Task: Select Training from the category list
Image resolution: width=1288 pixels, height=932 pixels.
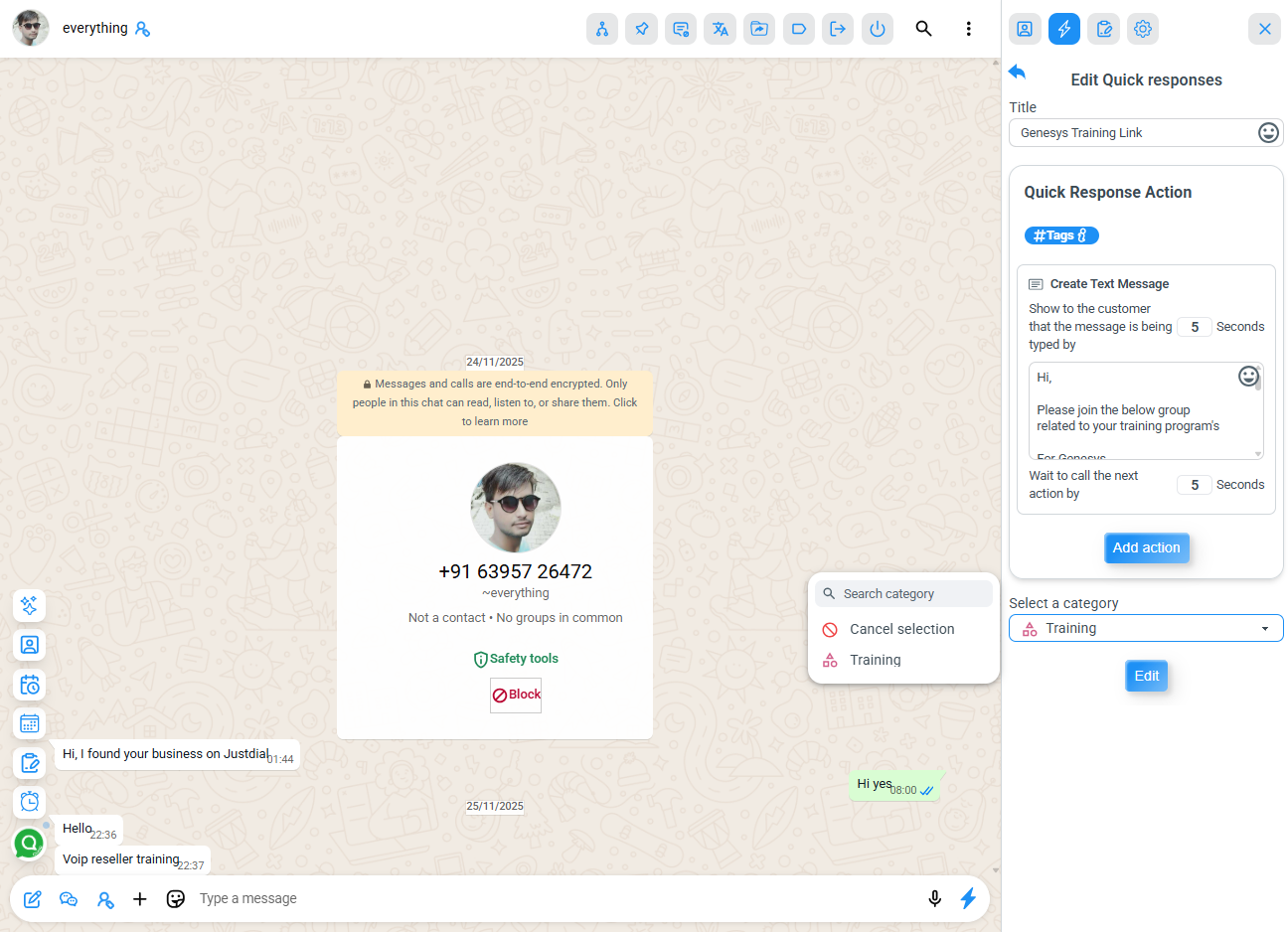Action: point(875,660)
